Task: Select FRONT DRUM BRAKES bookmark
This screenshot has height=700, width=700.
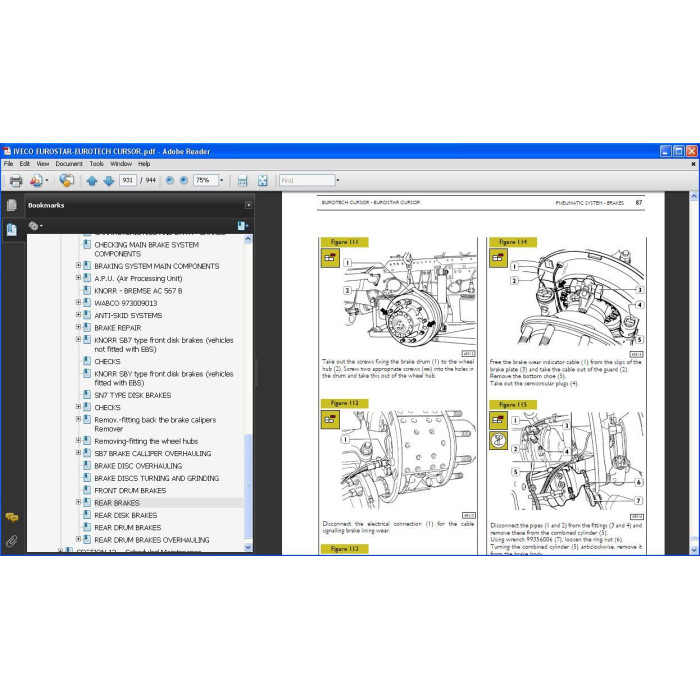Action: (130, 490)
